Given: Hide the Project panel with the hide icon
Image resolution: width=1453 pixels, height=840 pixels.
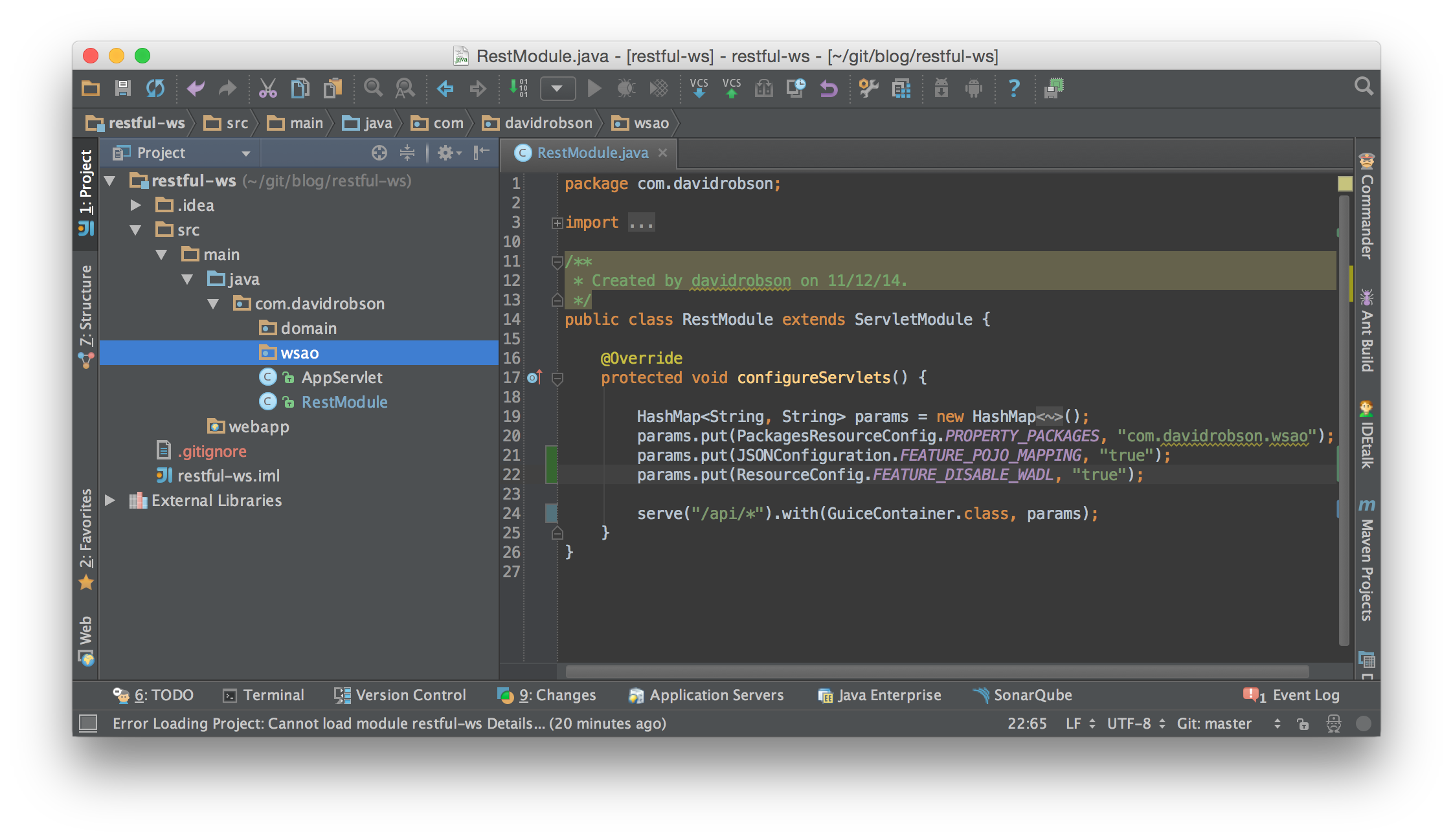Looking at the screenshot, I should [x=481, y=153].
